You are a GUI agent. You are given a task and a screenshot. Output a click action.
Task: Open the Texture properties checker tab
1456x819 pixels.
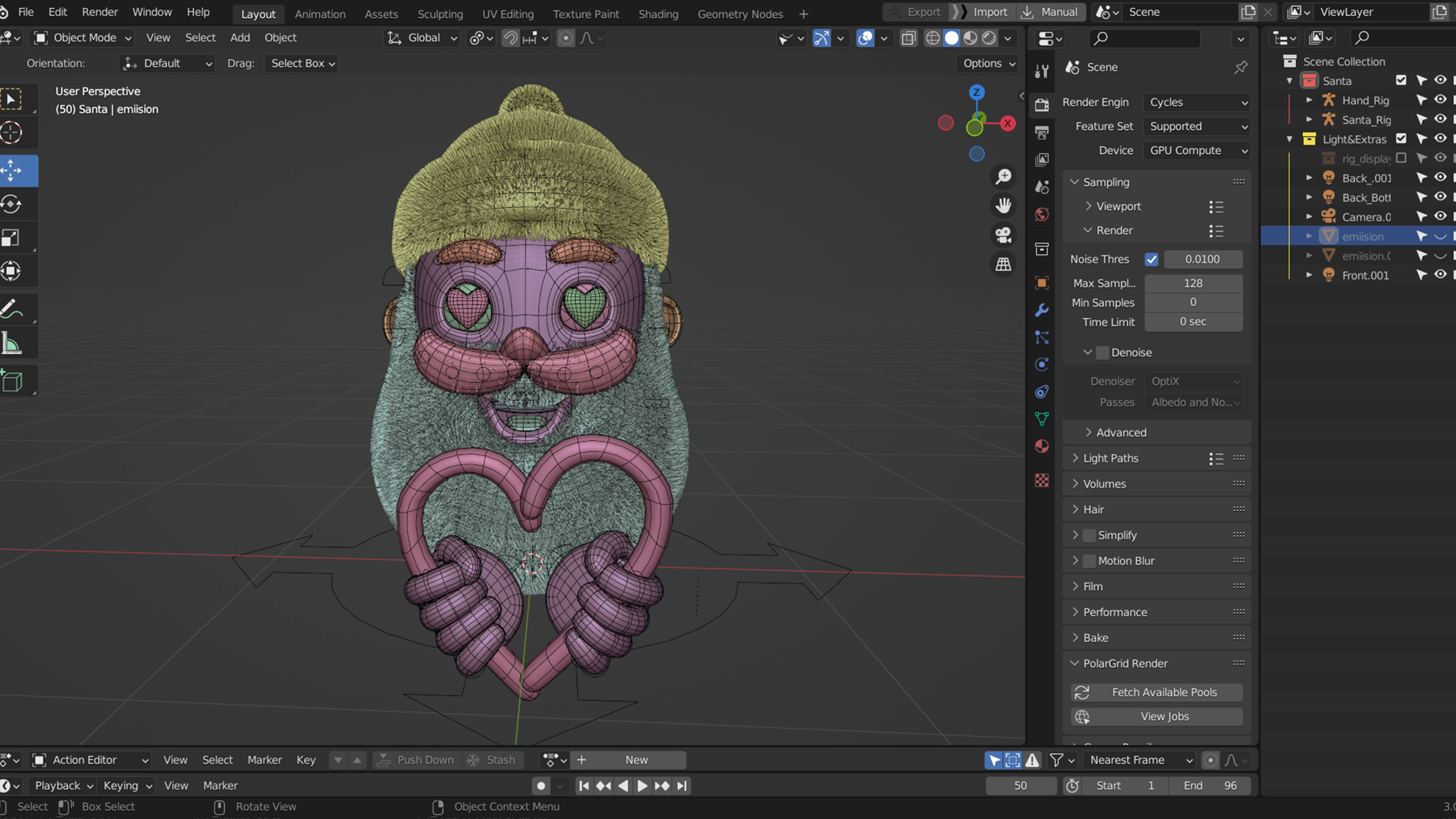coord(1042,481)
